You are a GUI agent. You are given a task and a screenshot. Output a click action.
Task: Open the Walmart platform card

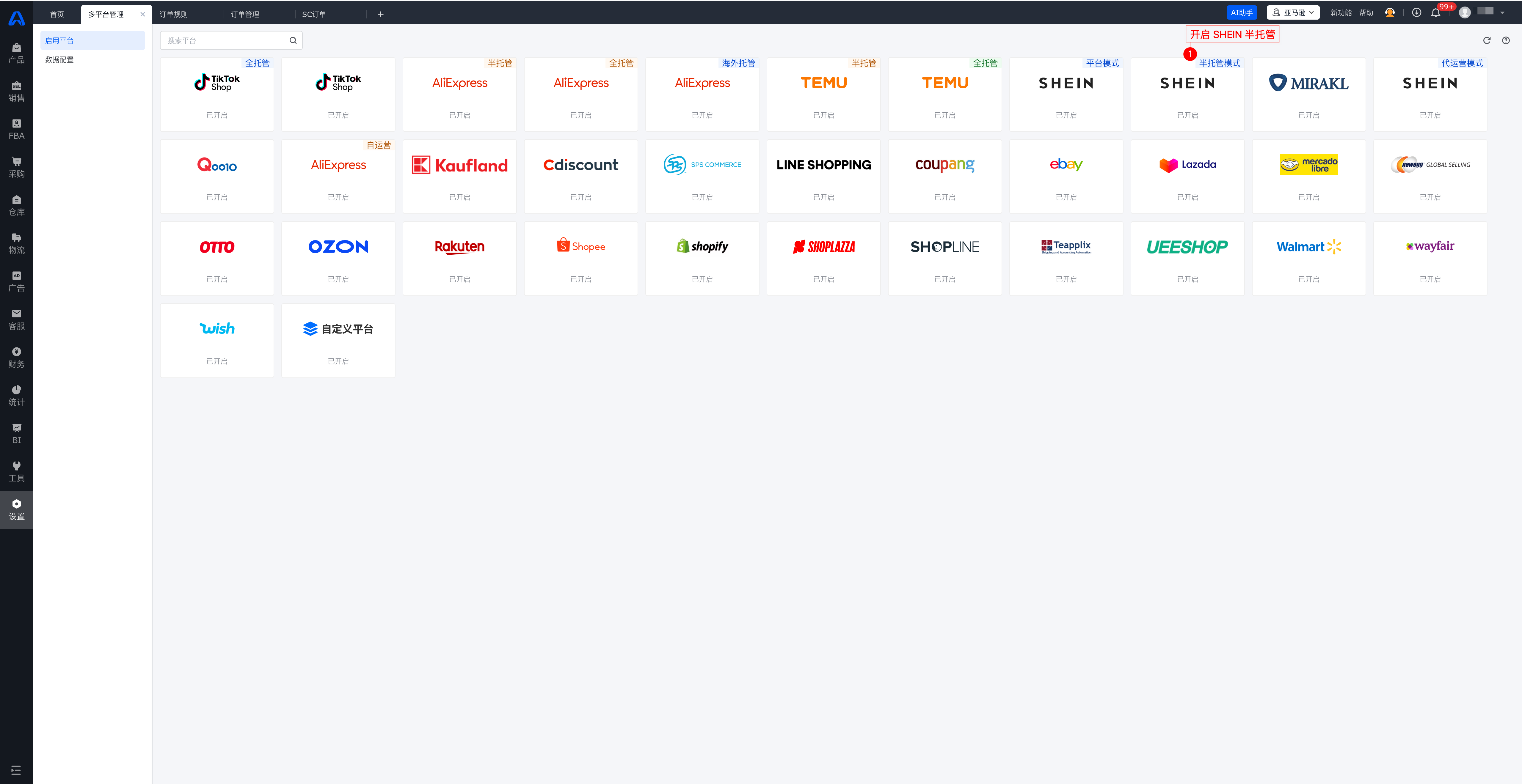click(1309, 259)
